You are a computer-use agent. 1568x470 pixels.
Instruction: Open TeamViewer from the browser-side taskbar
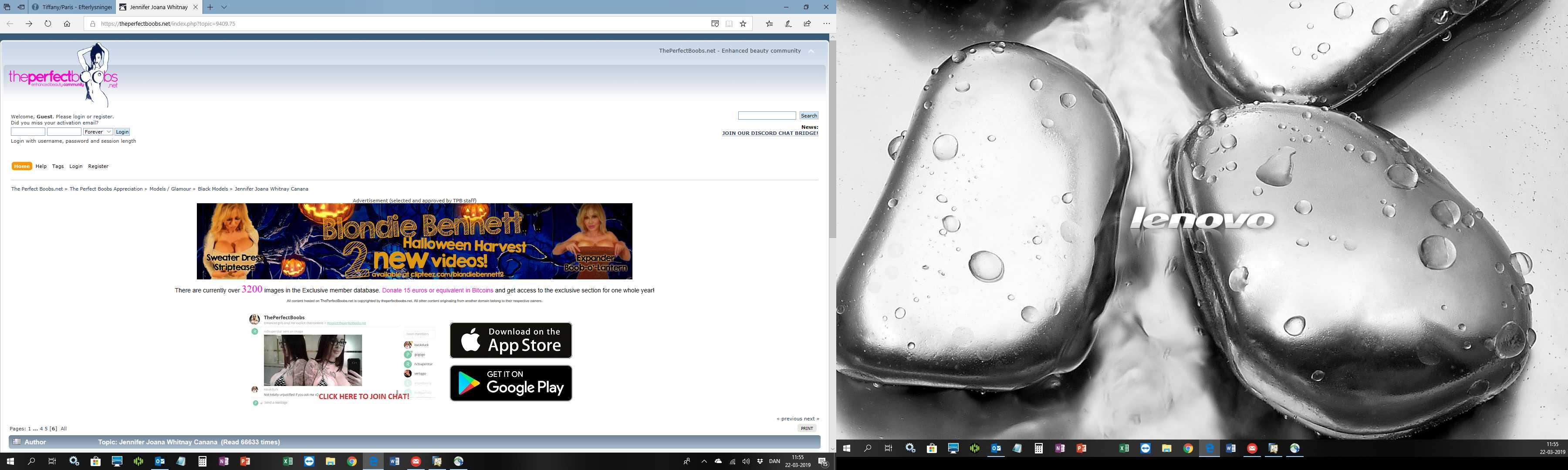309,461
